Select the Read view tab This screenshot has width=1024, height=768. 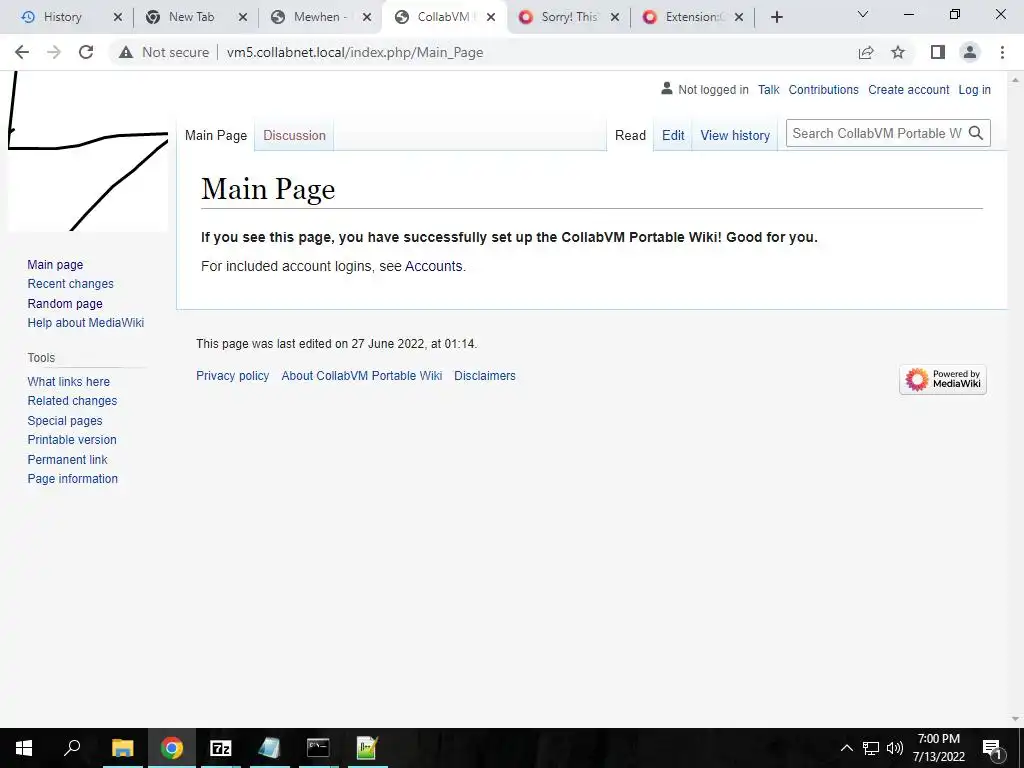tap(630, 135)
